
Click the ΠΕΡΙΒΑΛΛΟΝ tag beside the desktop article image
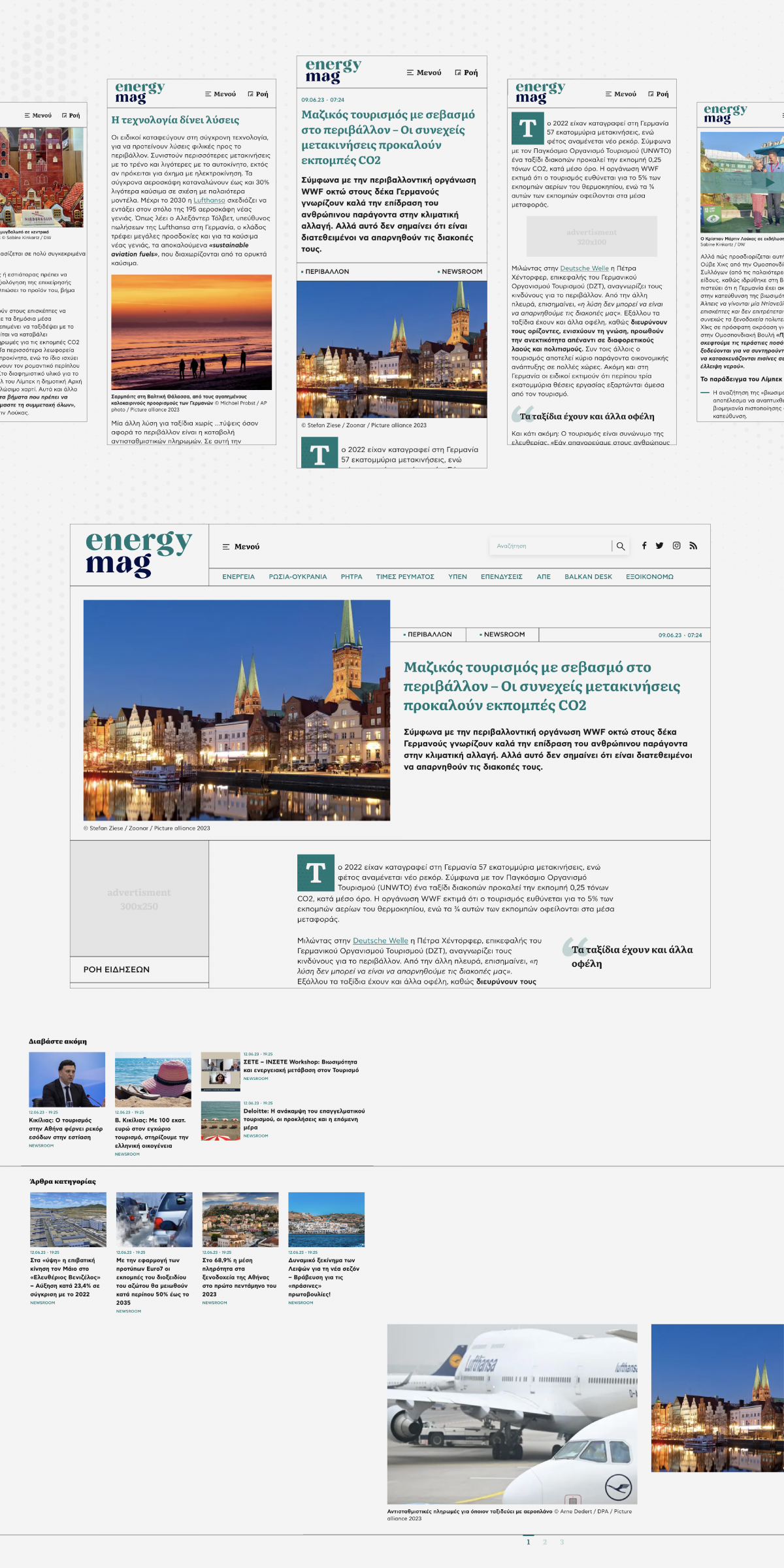tap(428, 634)
